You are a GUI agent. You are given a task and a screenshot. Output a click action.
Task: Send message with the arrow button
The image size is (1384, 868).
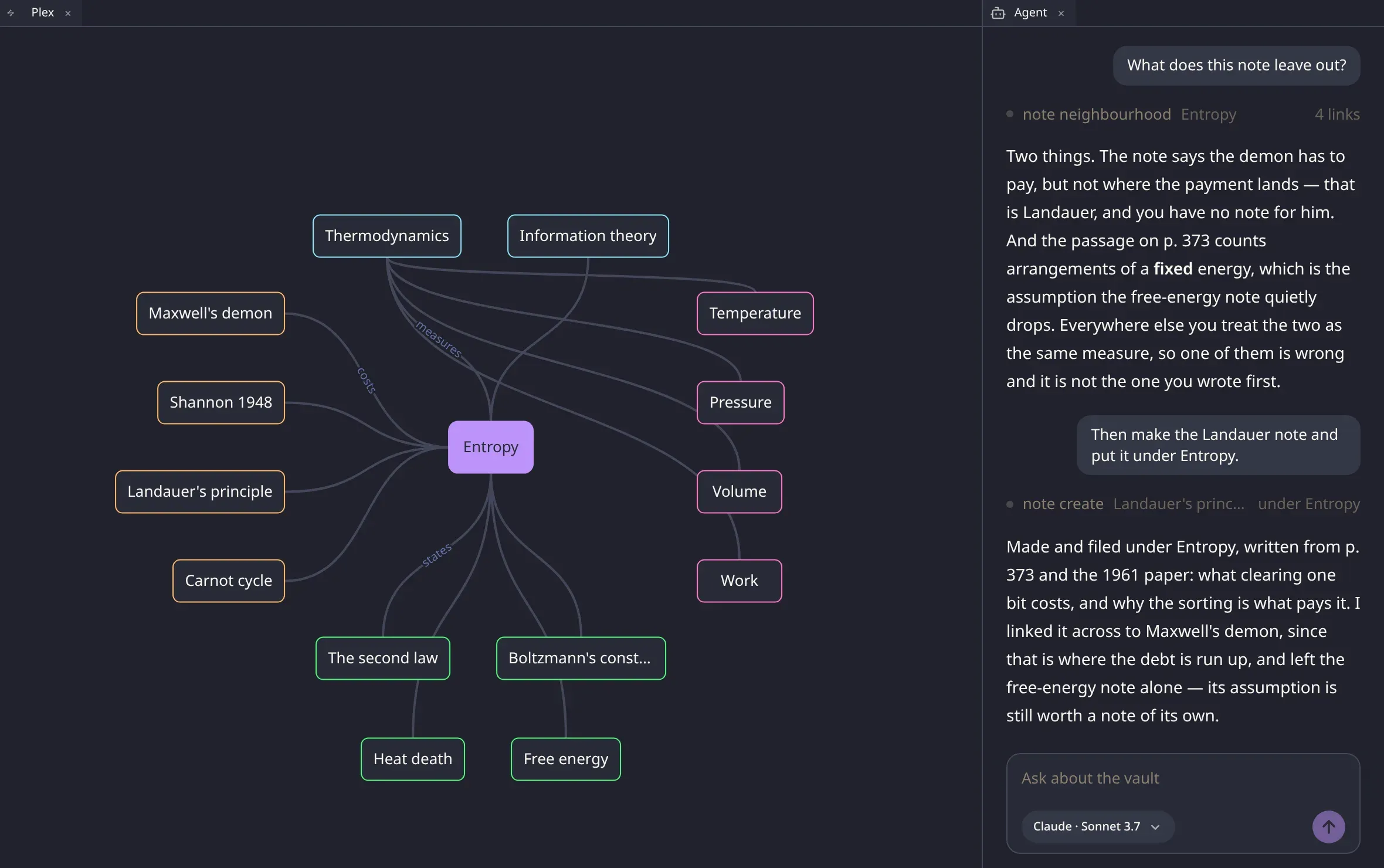click(x=1328, y=826)
